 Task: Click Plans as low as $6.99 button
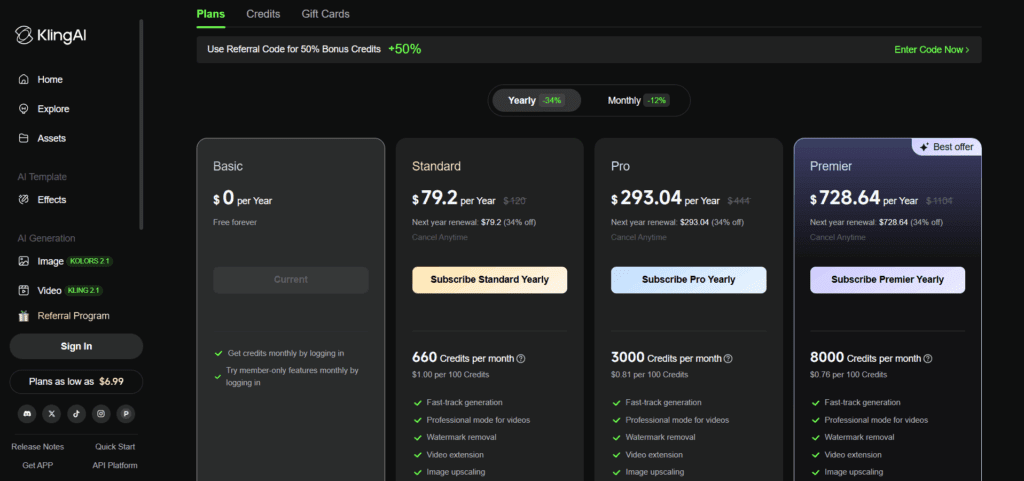76,382
